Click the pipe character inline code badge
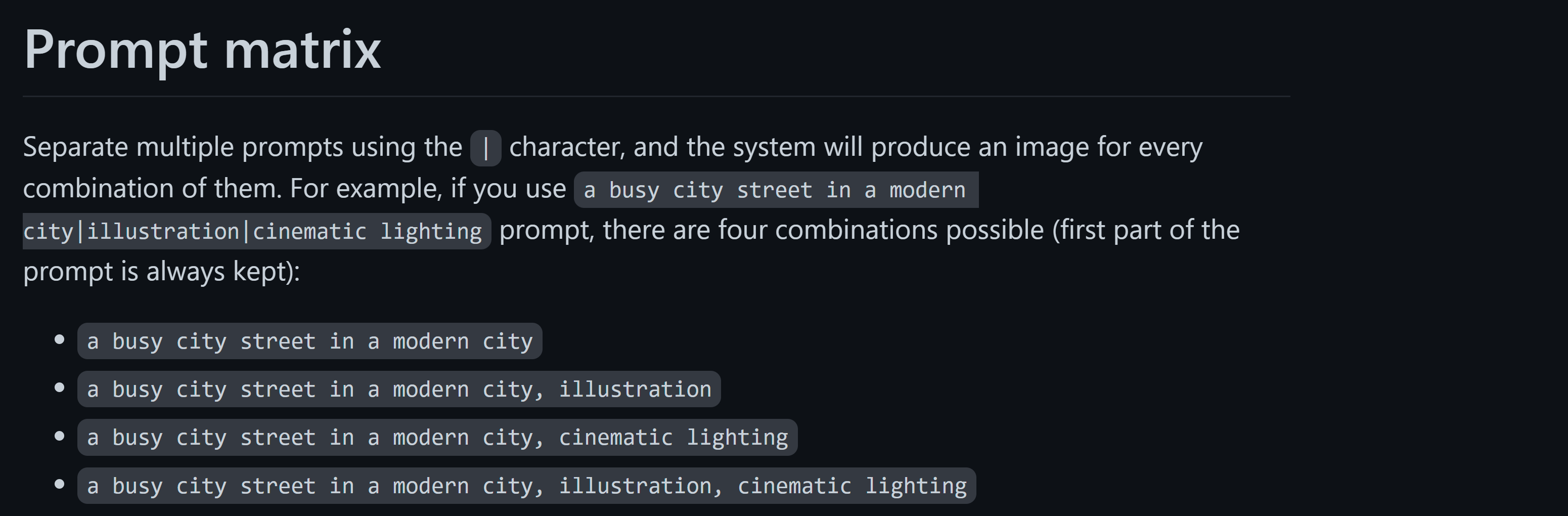The width and height of the screenshot is (1568, 516). (485, 148)
